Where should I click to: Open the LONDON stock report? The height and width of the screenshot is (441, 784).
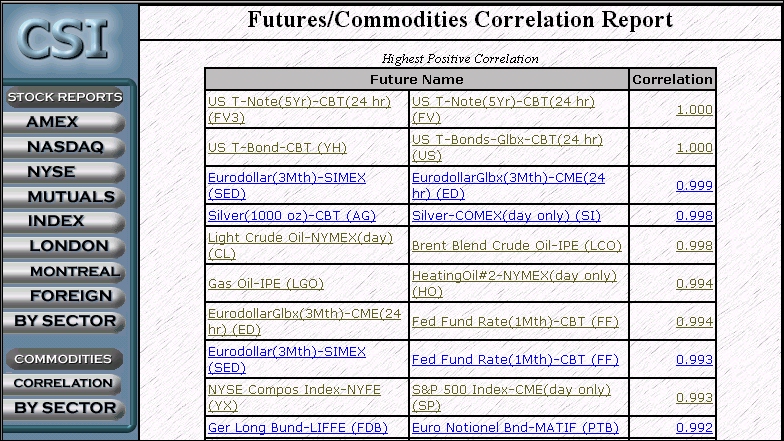tap(64, 246)
